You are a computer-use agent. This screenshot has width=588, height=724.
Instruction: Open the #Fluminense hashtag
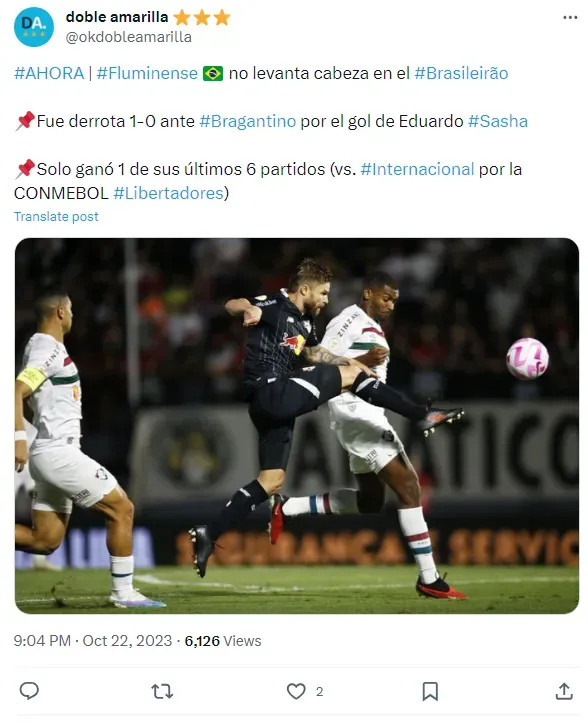(147, 73)
